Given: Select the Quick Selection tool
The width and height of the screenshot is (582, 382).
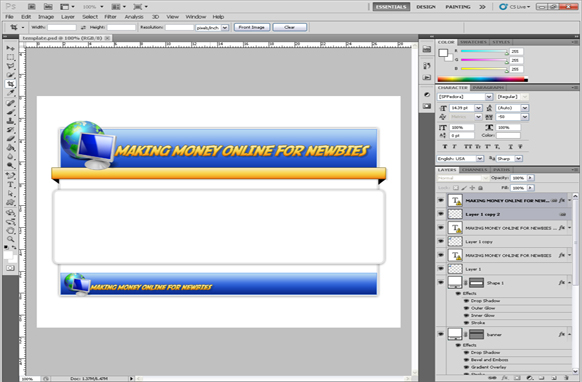Looking at the screenshot, I should pyautogui.click(x=10, y=75).
